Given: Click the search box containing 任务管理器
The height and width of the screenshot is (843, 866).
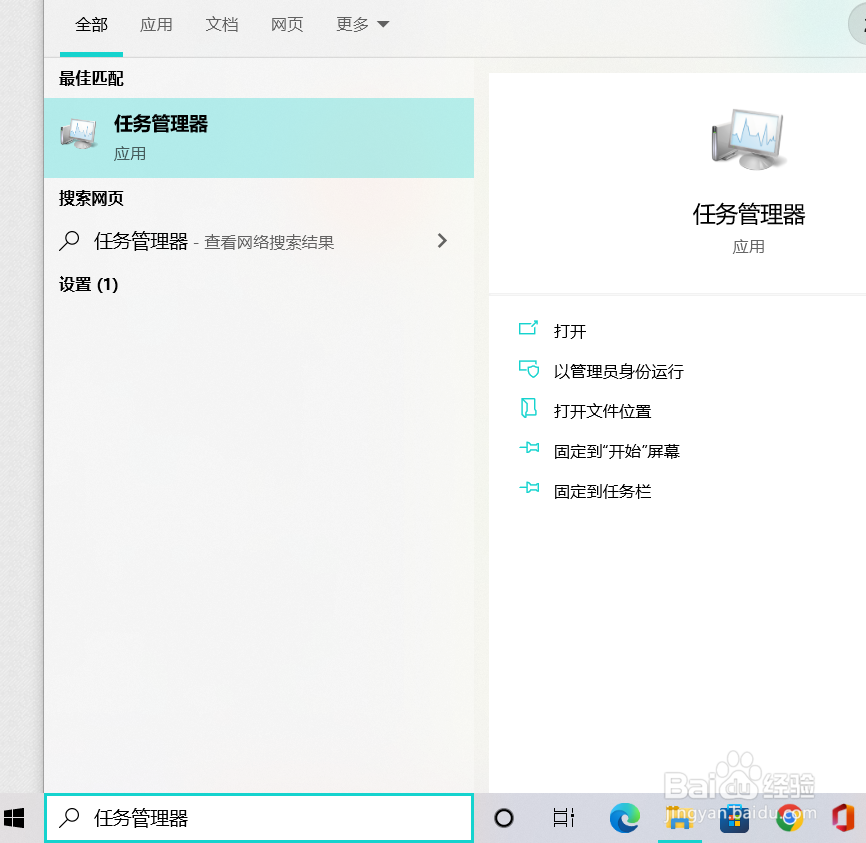Looking at the screenshot, I should [258, 818].
